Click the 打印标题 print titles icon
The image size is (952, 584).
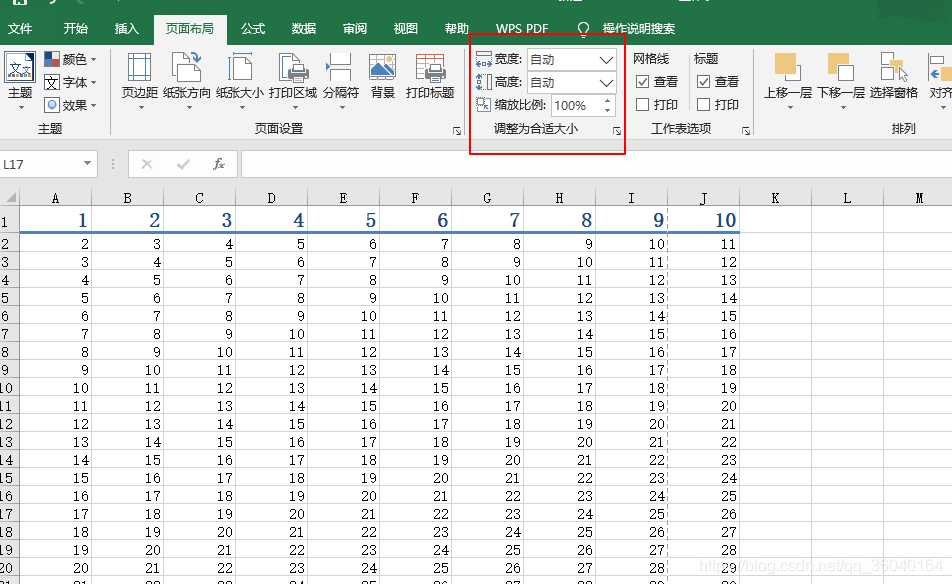pos(430,67)
